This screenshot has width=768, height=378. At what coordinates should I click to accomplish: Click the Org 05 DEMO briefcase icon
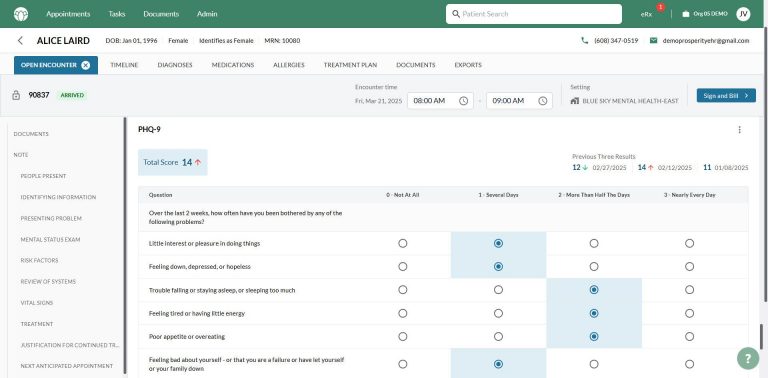686,14
